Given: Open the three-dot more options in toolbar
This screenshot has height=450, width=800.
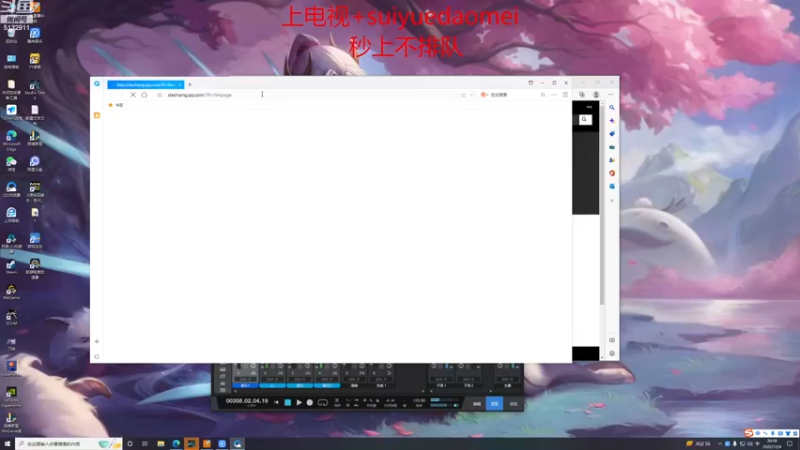Looking at the screenshot, I should pyautogui.click(x=554, y=95).
